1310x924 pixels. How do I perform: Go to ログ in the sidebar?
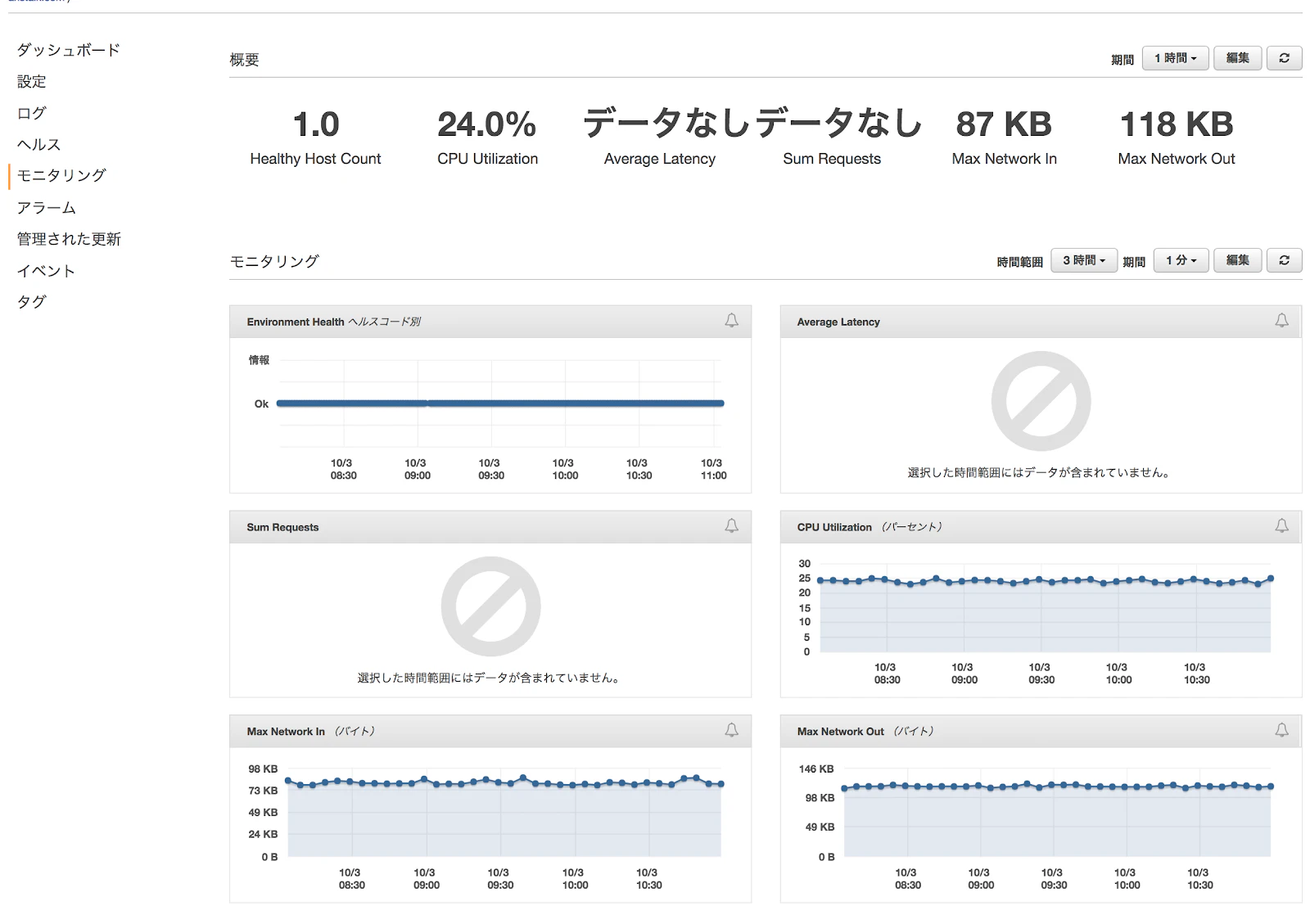[32, 113]
